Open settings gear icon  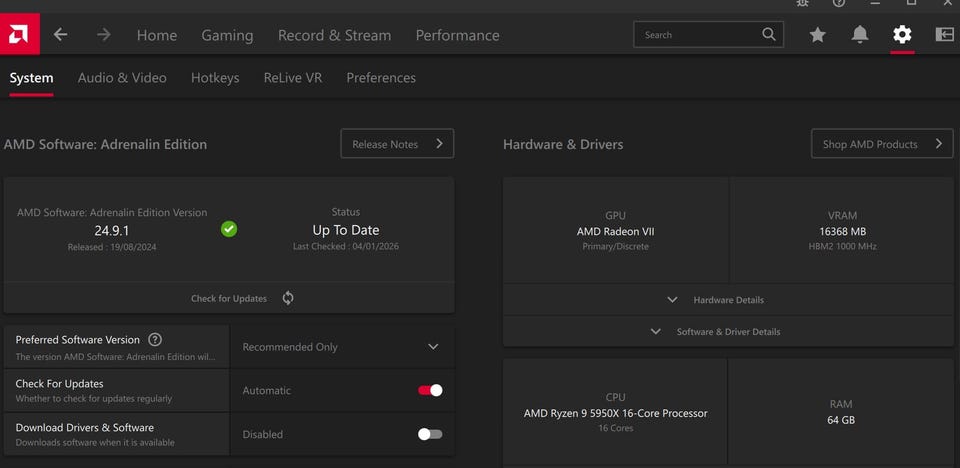902,35
